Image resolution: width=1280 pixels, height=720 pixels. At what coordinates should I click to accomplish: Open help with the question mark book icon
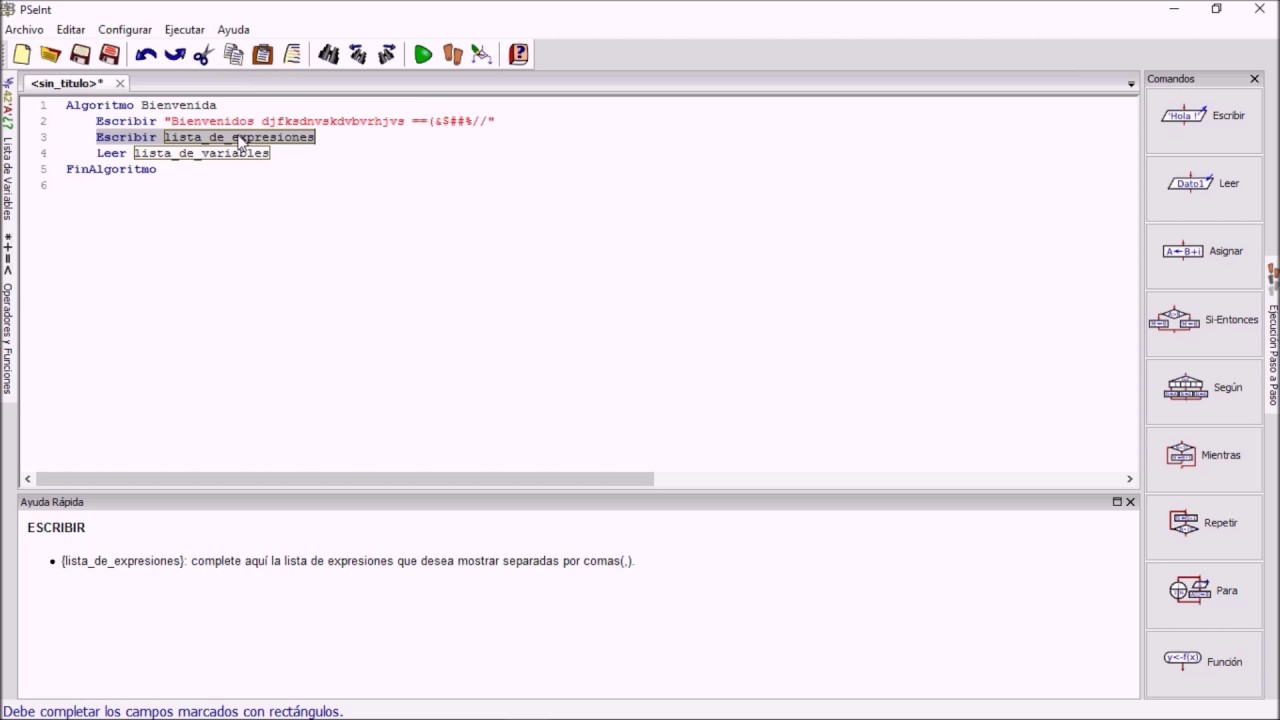[518, 55]
